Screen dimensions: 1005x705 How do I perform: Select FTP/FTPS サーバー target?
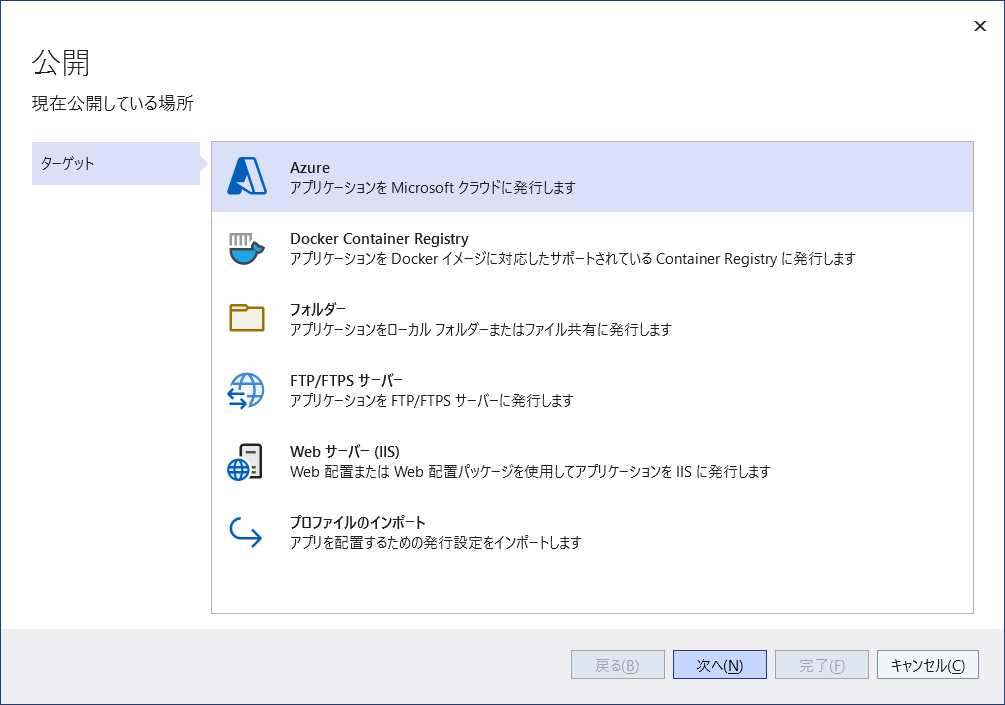pyautogui.click(x=346, y=380)
